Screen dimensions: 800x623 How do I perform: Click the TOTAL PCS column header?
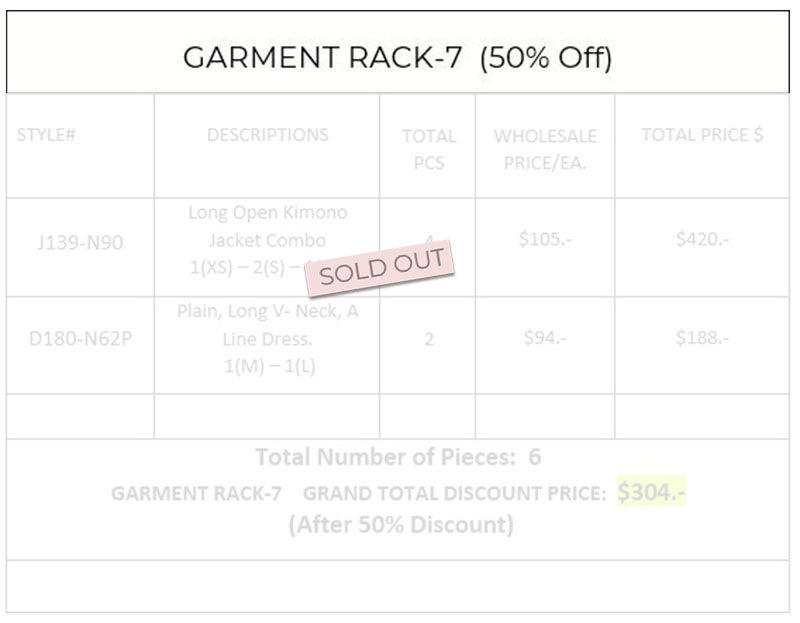(x=428, y=148)
